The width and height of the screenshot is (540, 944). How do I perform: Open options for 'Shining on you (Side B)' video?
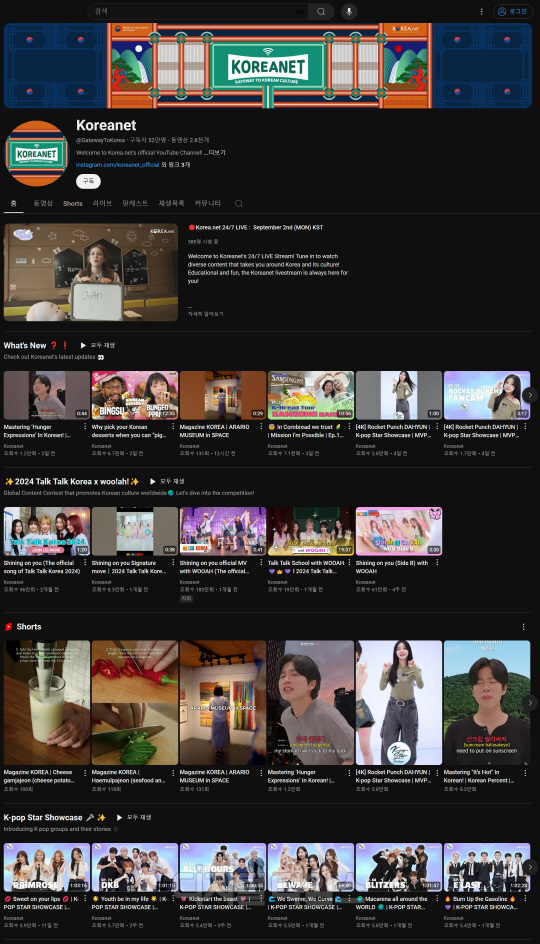[437, 563]
